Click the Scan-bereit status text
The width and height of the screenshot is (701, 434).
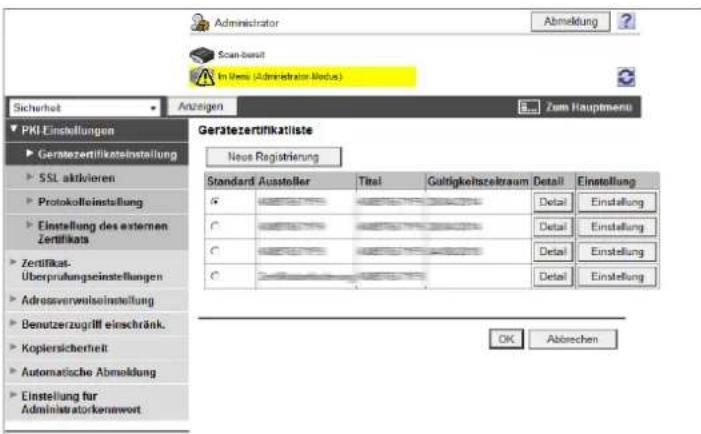(x=241, y=55)
